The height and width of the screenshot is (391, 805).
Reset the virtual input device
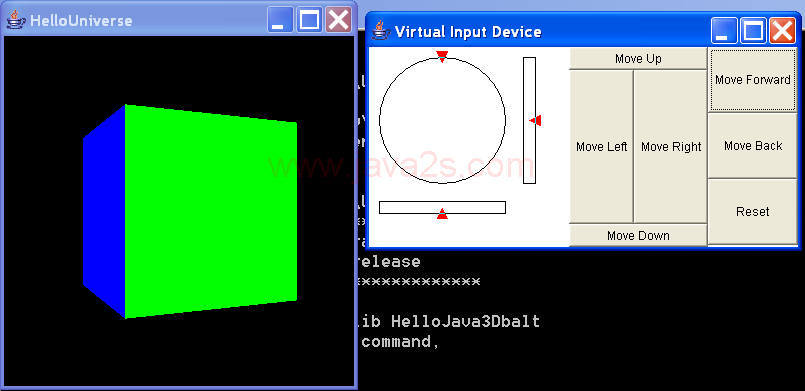pyautogui.click(x=753, y=211)
